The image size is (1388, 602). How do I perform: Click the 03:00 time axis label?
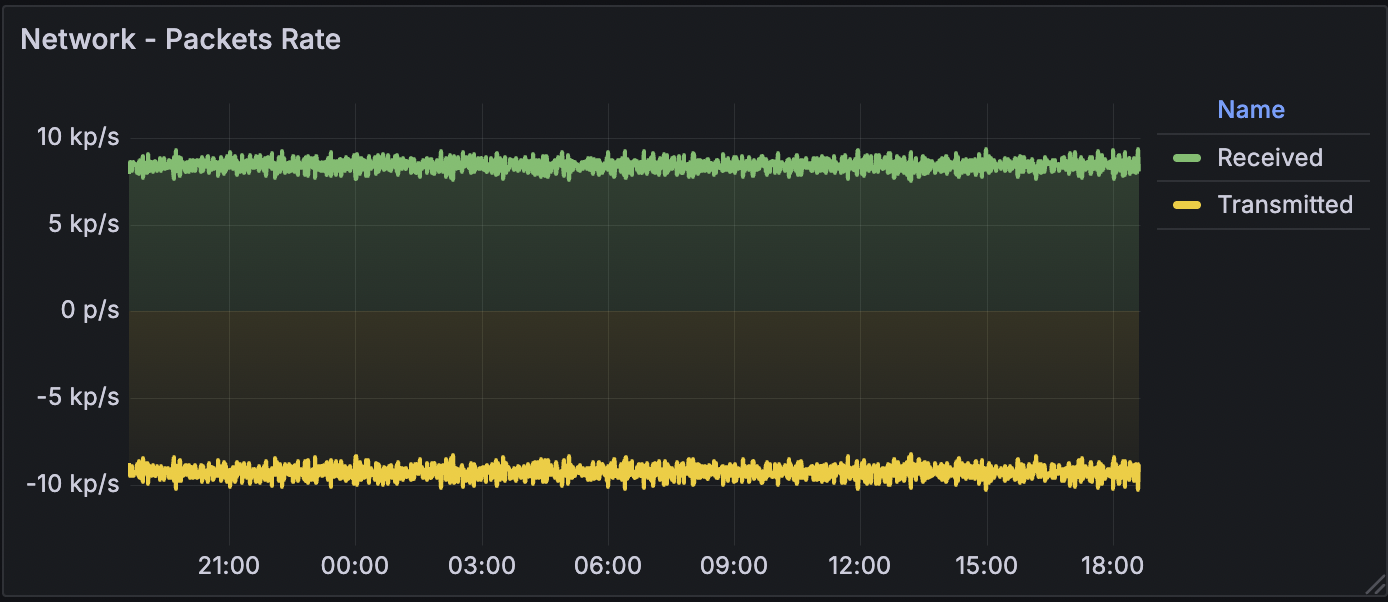(482, 566)
